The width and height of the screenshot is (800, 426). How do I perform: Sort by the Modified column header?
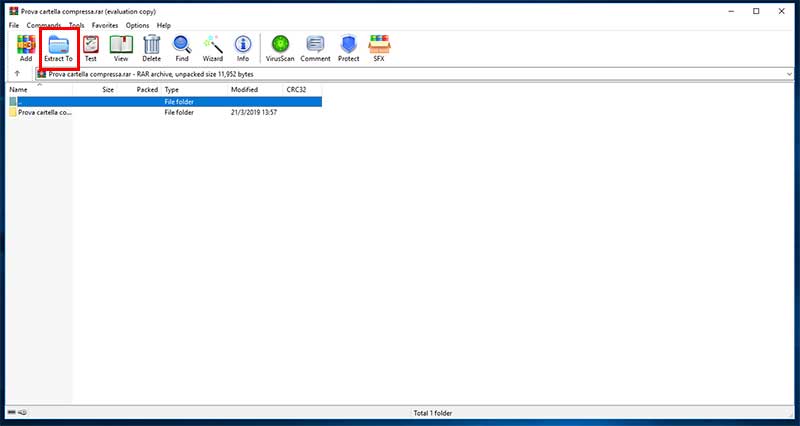(x=255, y=89)
